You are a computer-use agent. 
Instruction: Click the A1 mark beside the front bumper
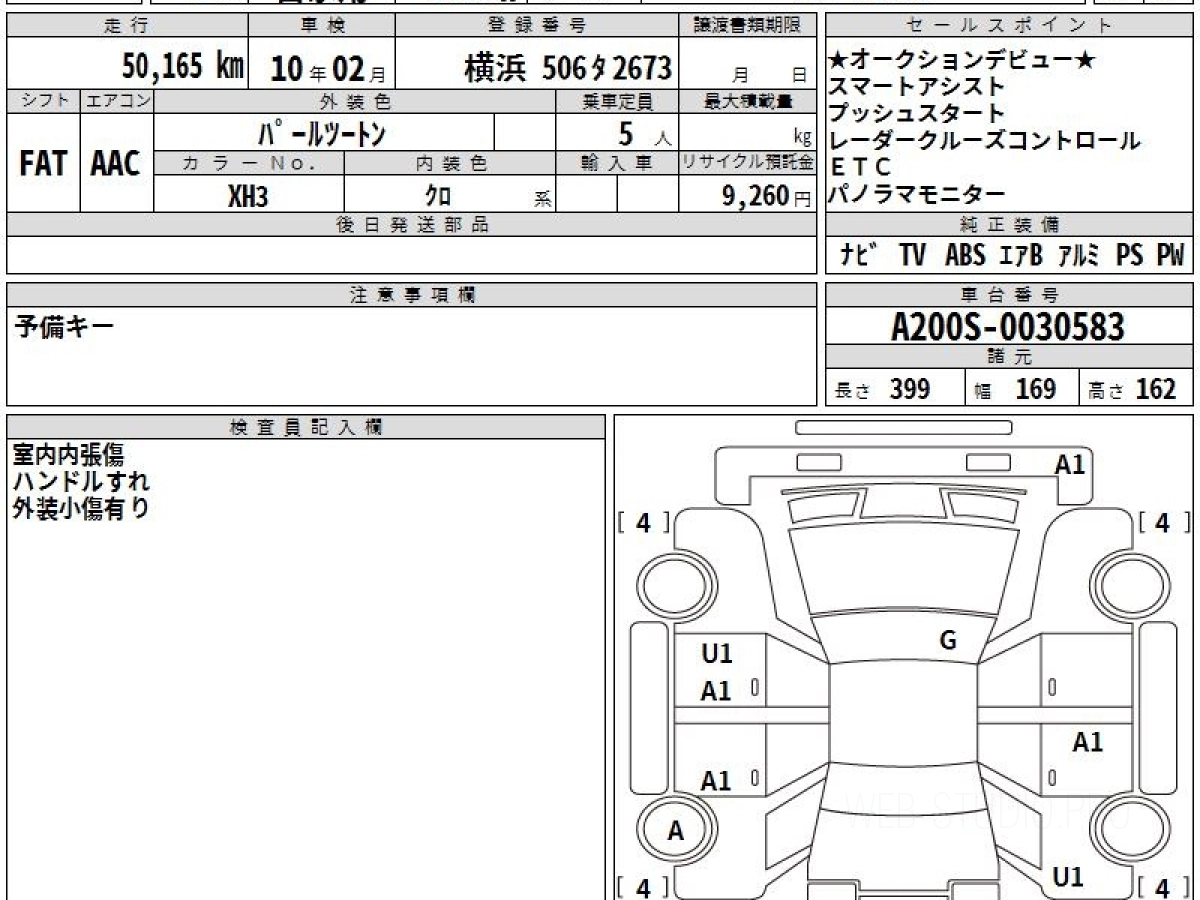1069,464
